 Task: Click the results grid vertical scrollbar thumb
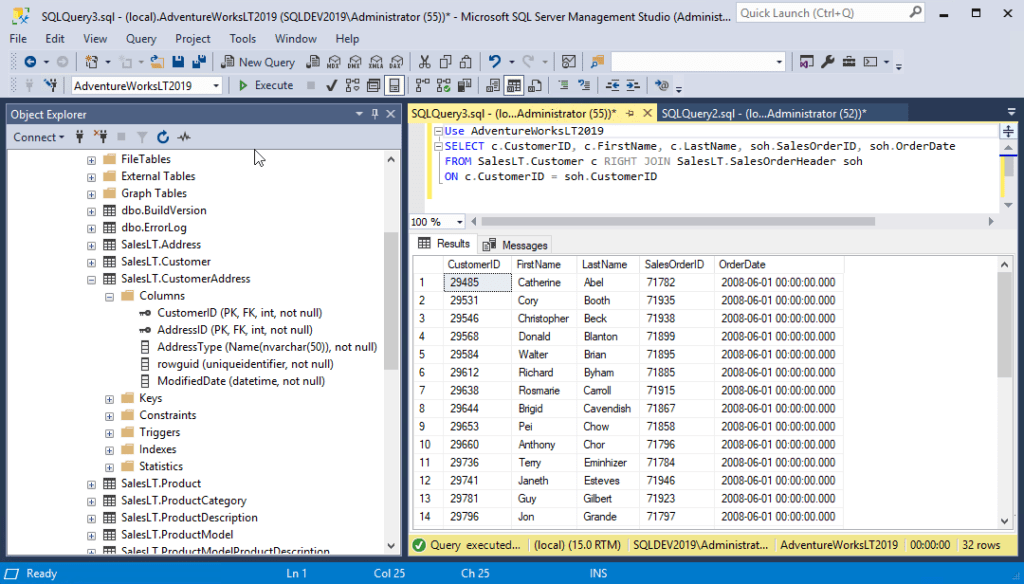click(x=1004, y=325)
